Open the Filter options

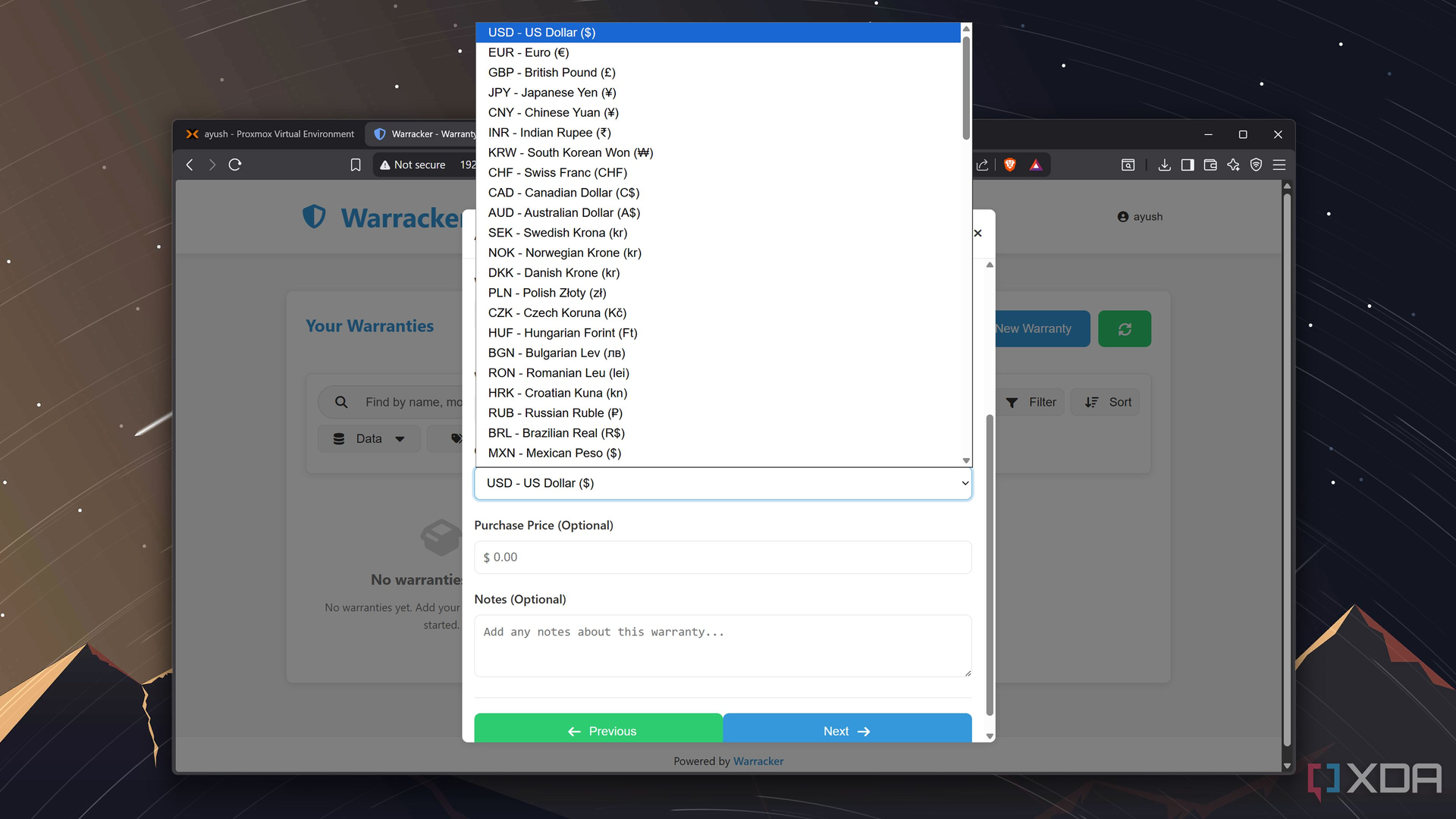tap(1031, 402)
